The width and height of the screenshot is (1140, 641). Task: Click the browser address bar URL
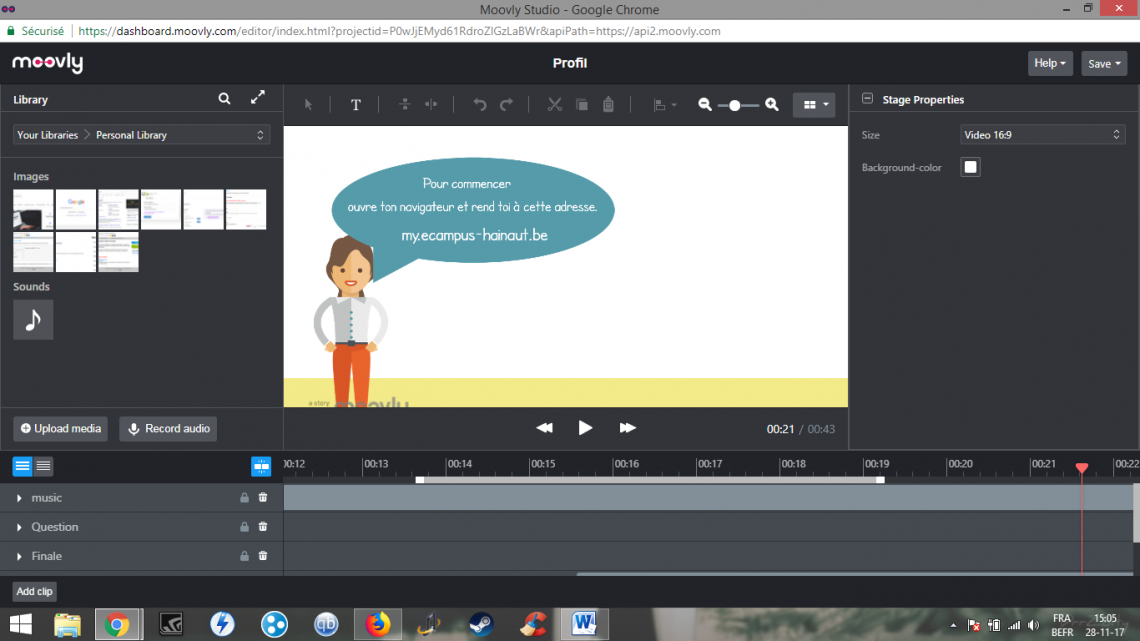pyautogui.click(x=399, y=31)
